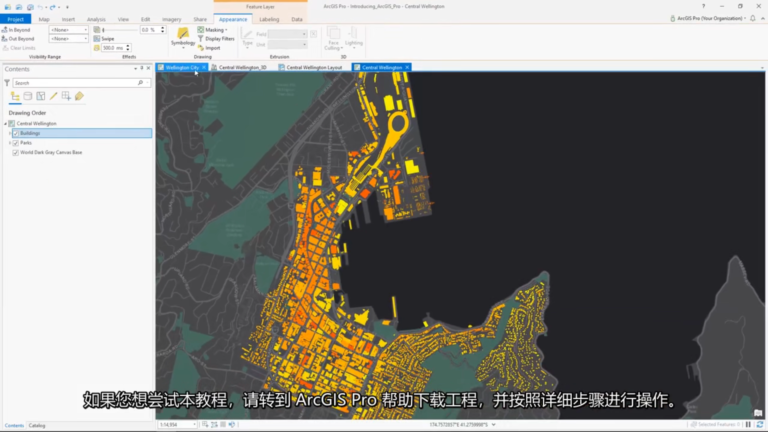Toggle Parks layer visibility checkbox
768x432 pixels.
pyautogui.click(x=16, y=143)
